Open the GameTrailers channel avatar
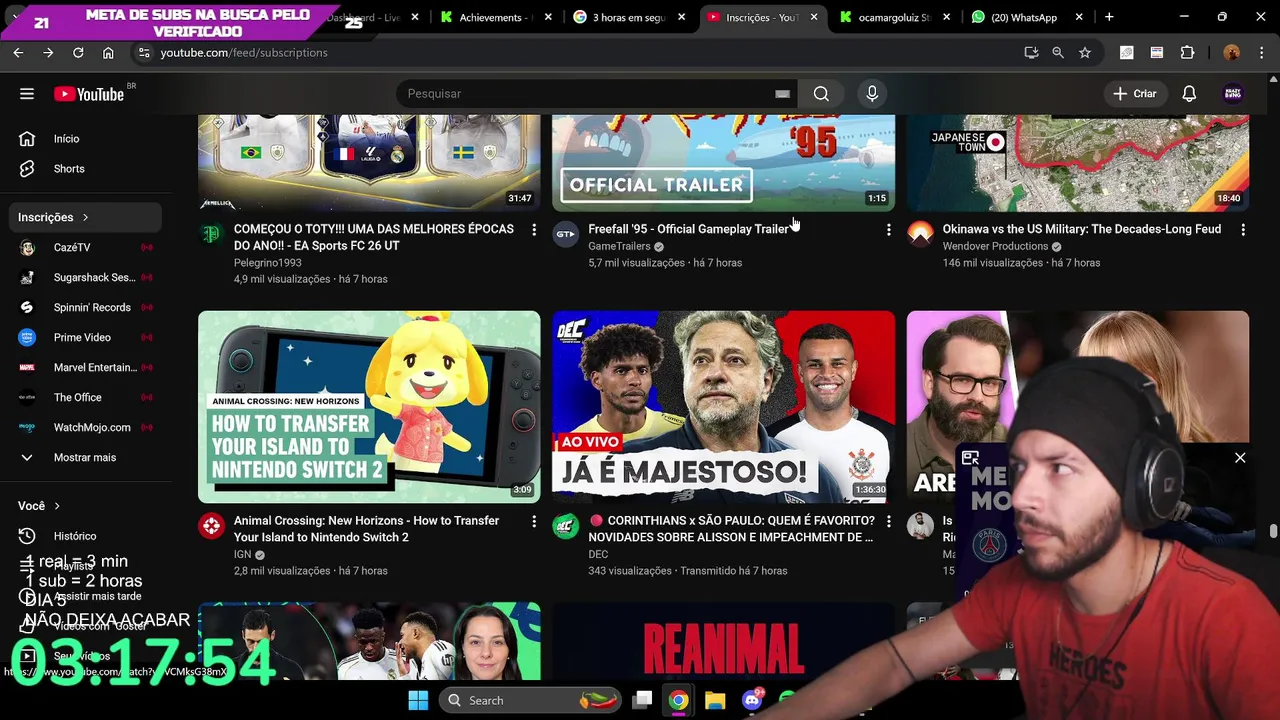This screenshot has width=1280, height=720. 565,234
